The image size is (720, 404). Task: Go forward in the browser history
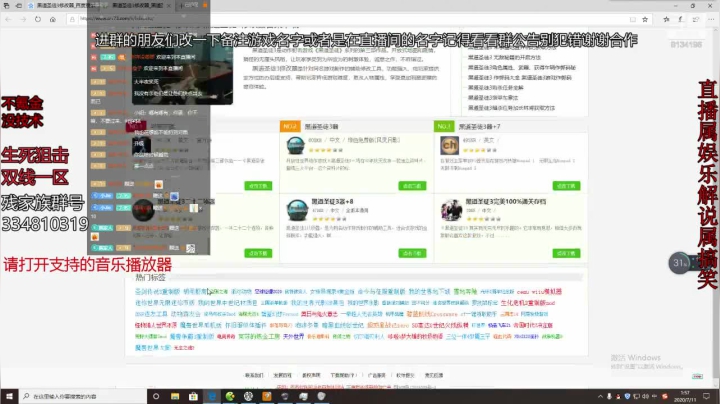click(23, 19)
